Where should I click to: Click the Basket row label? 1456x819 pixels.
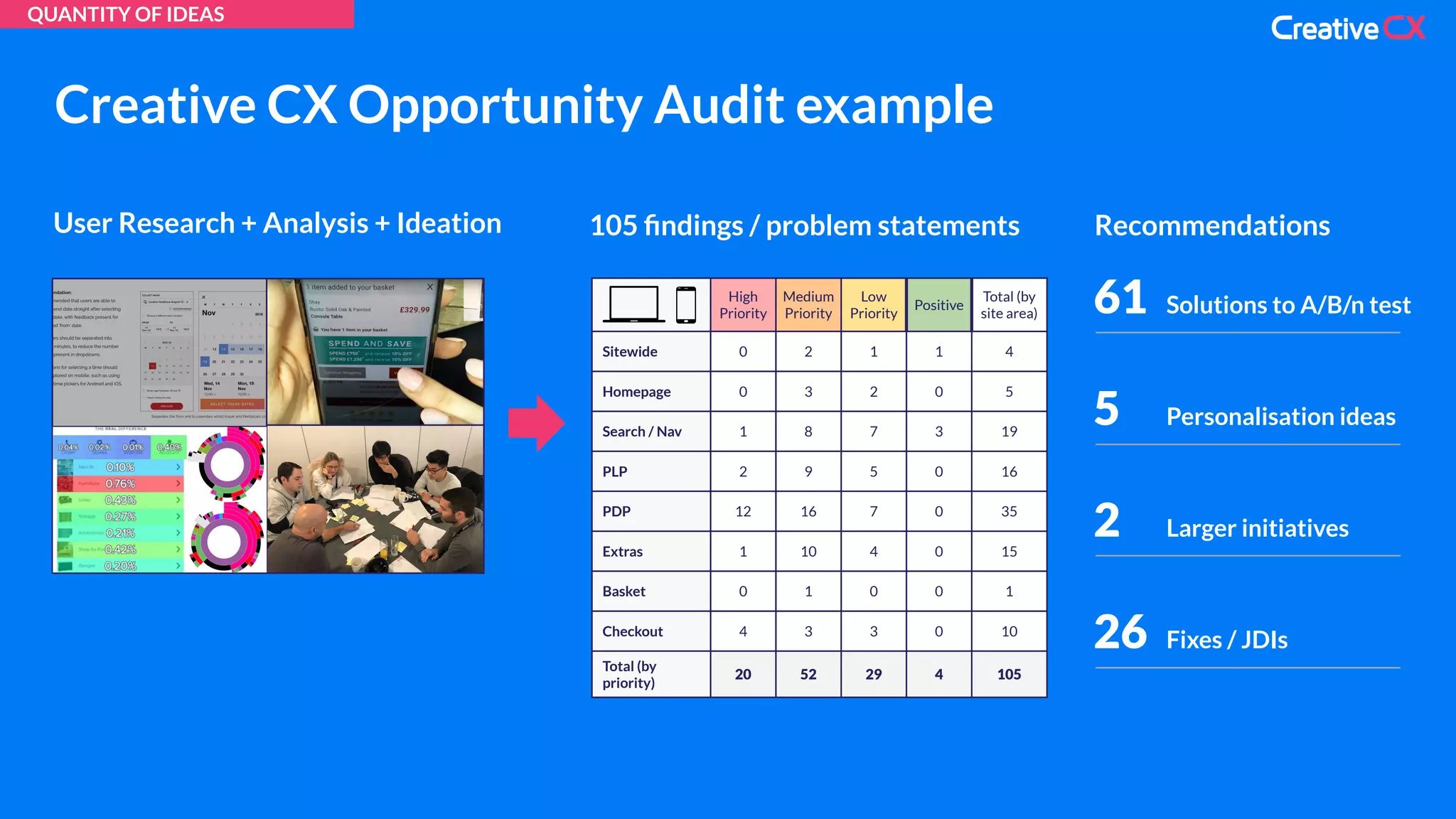(x=624, y=591)
